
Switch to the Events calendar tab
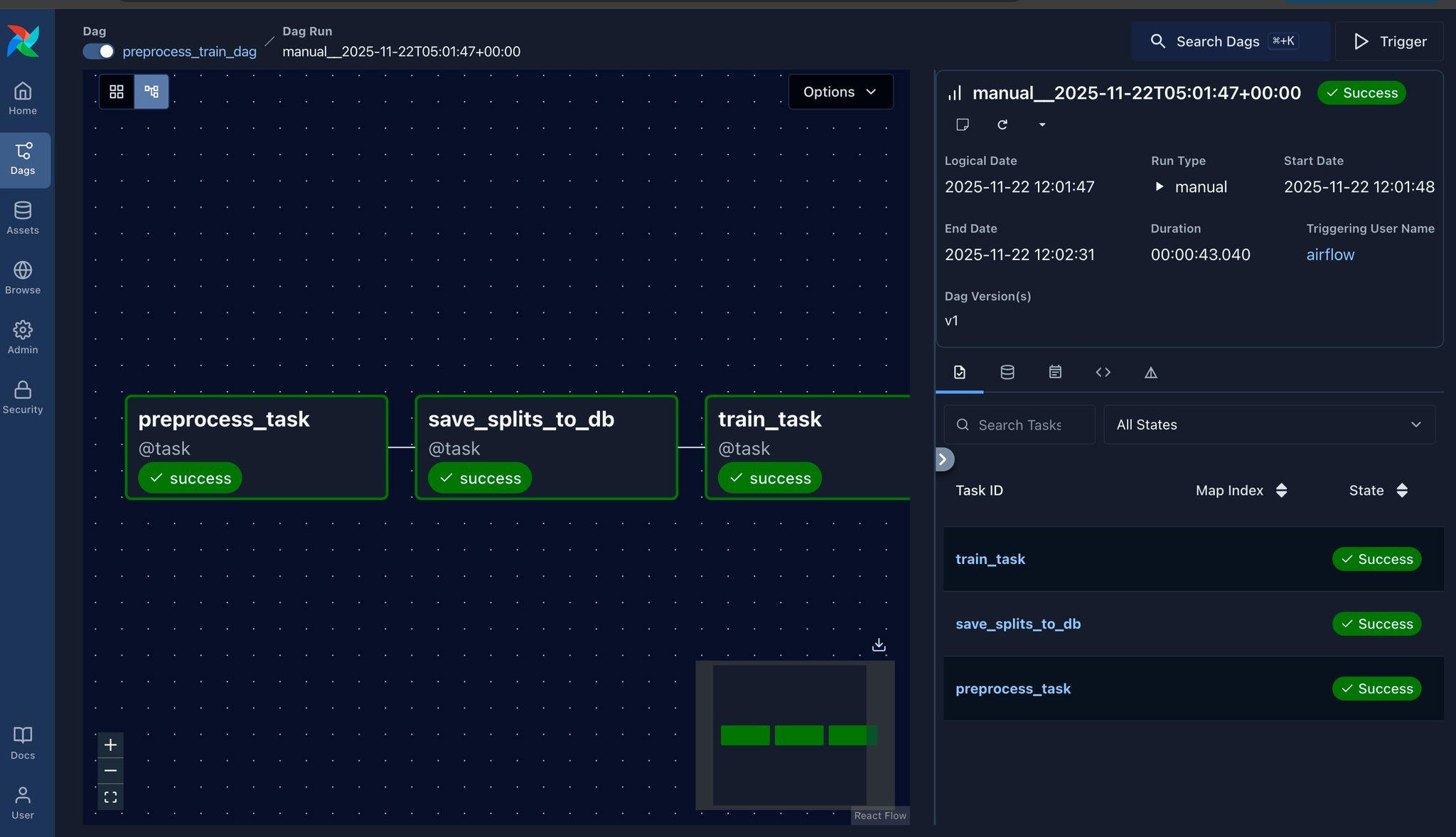[1055, 372]
